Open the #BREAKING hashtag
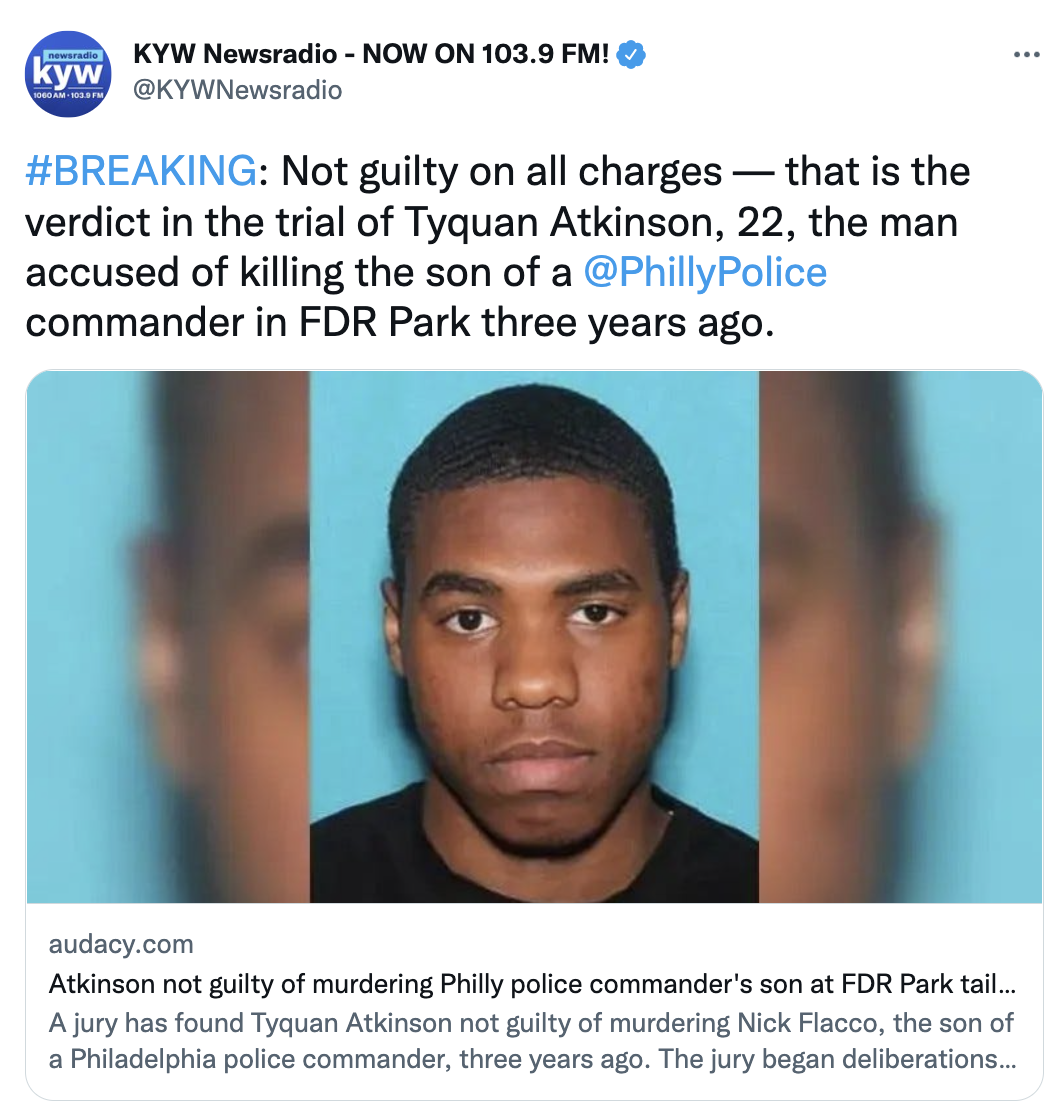The width and height of the screenshot is (1060, 1118). click(x=141, y=171)
